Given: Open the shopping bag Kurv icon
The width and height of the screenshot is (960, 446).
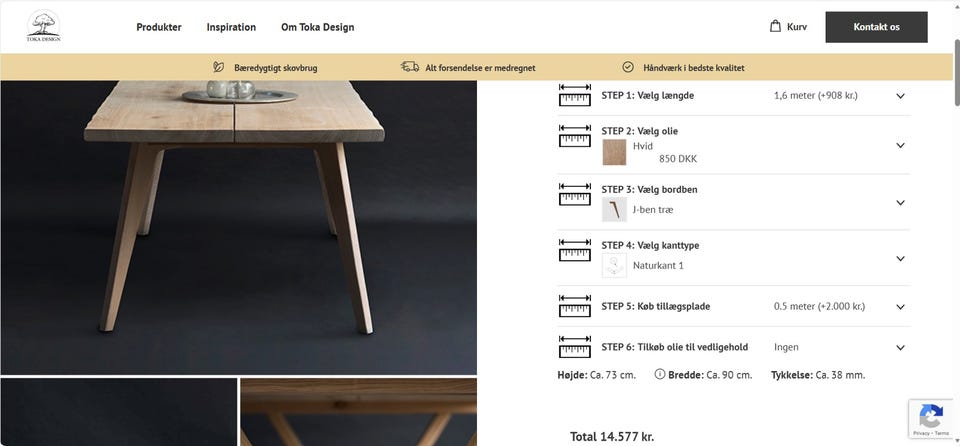Looking at the screenshot, I should pos(775,26).
